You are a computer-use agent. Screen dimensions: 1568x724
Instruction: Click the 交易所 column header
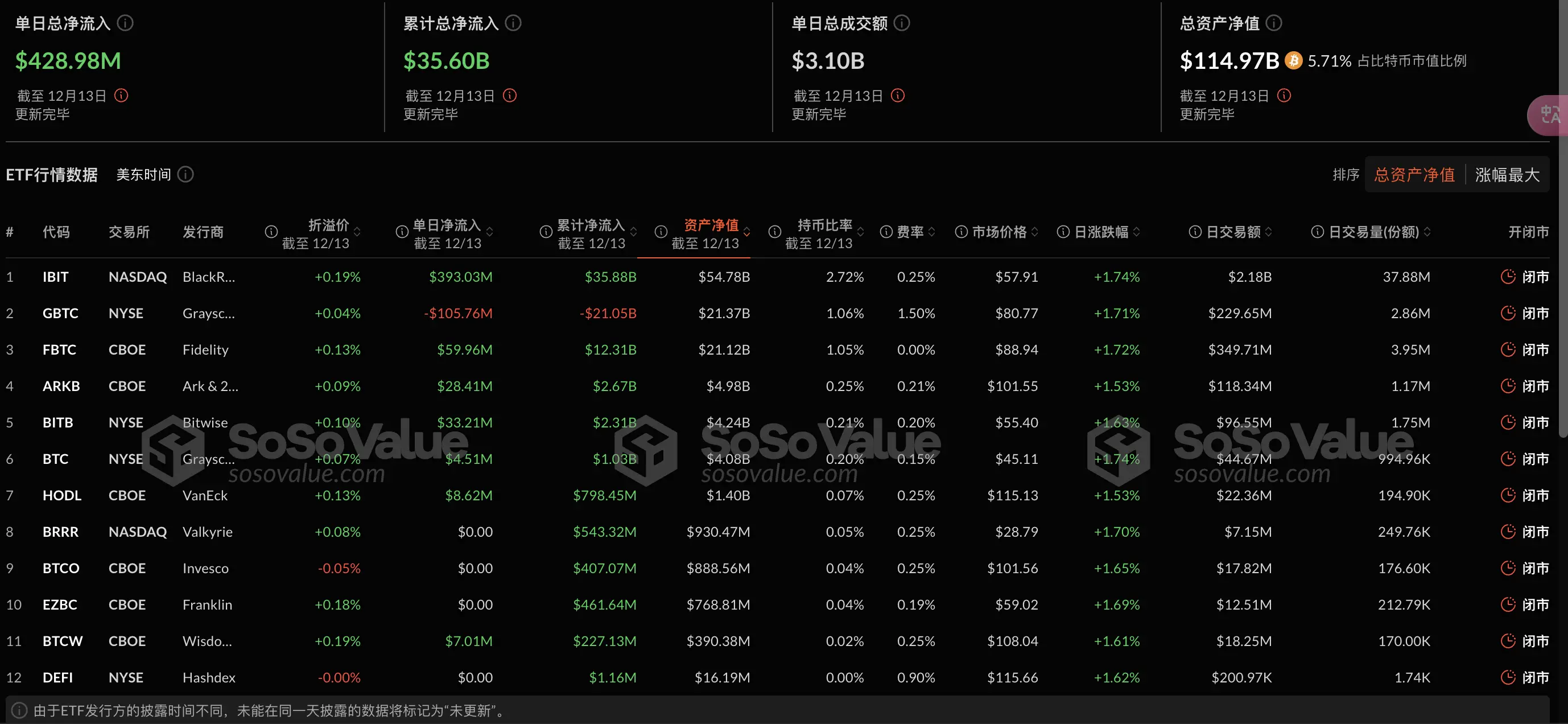click(129, 232)
